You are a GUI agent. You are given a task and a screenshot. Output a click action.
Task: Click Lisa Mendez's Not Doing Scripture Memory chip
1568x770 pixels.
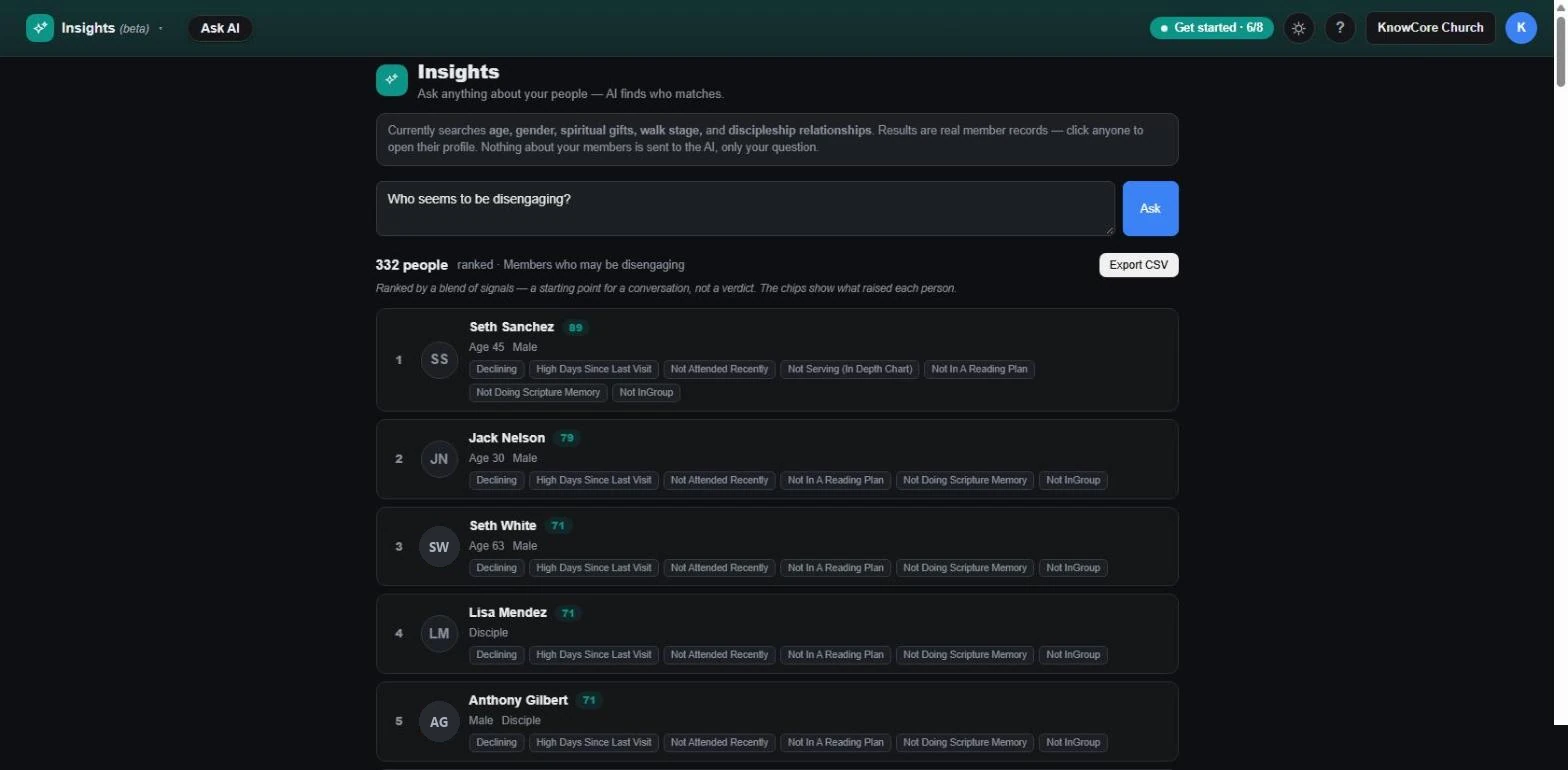[965, 655]
